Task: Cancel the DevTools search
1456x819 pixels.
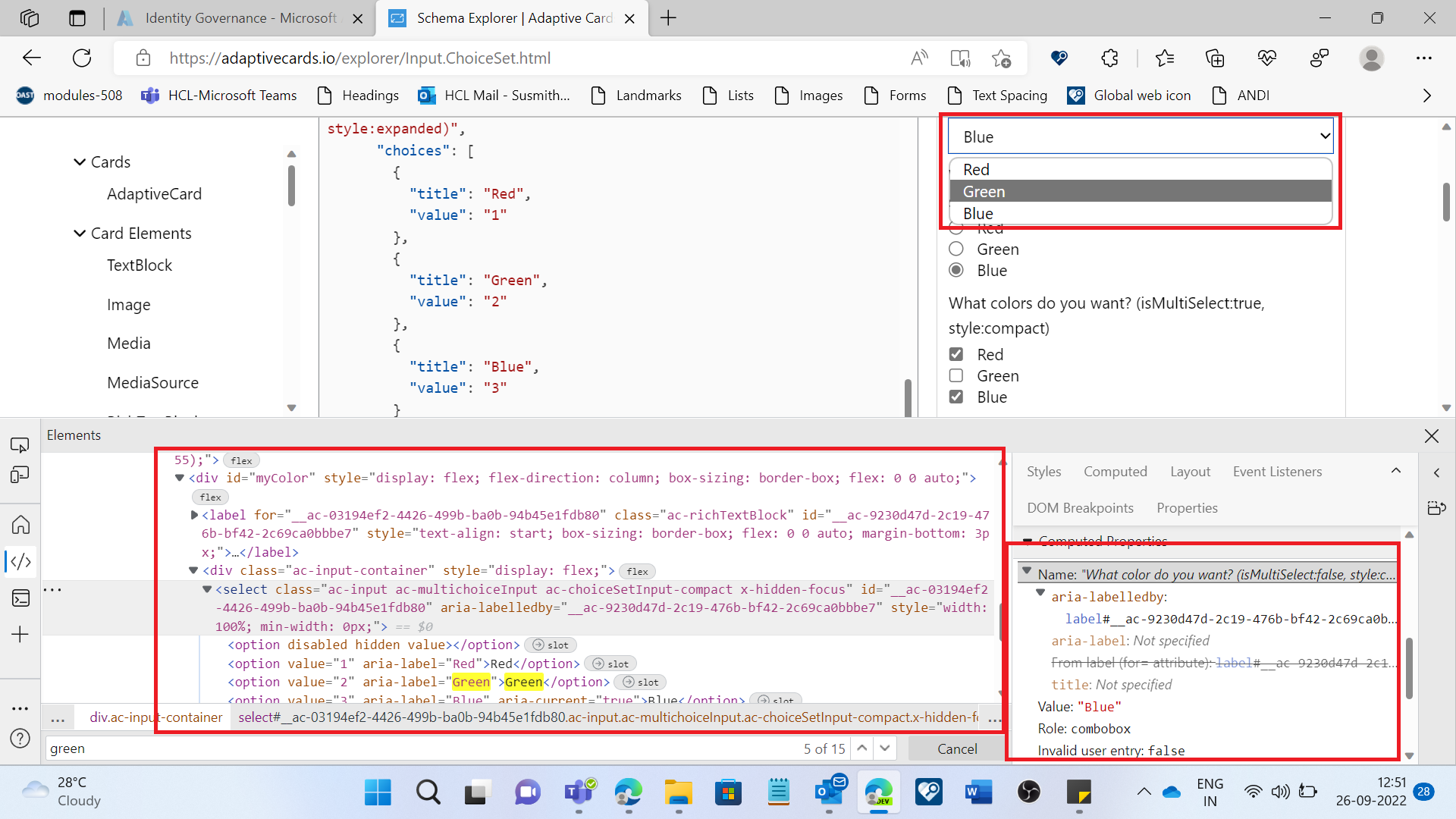Action: click(955, 748)
